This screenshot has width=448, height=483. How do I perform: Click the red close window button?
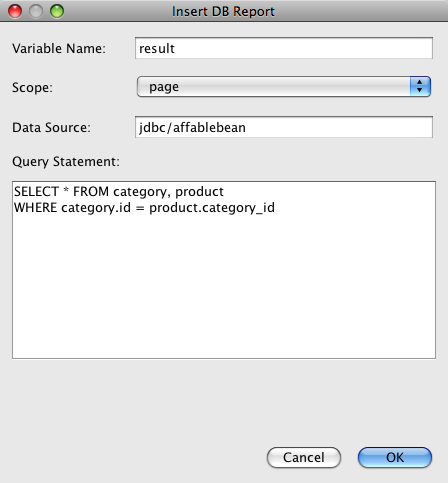tap(15, 11)
